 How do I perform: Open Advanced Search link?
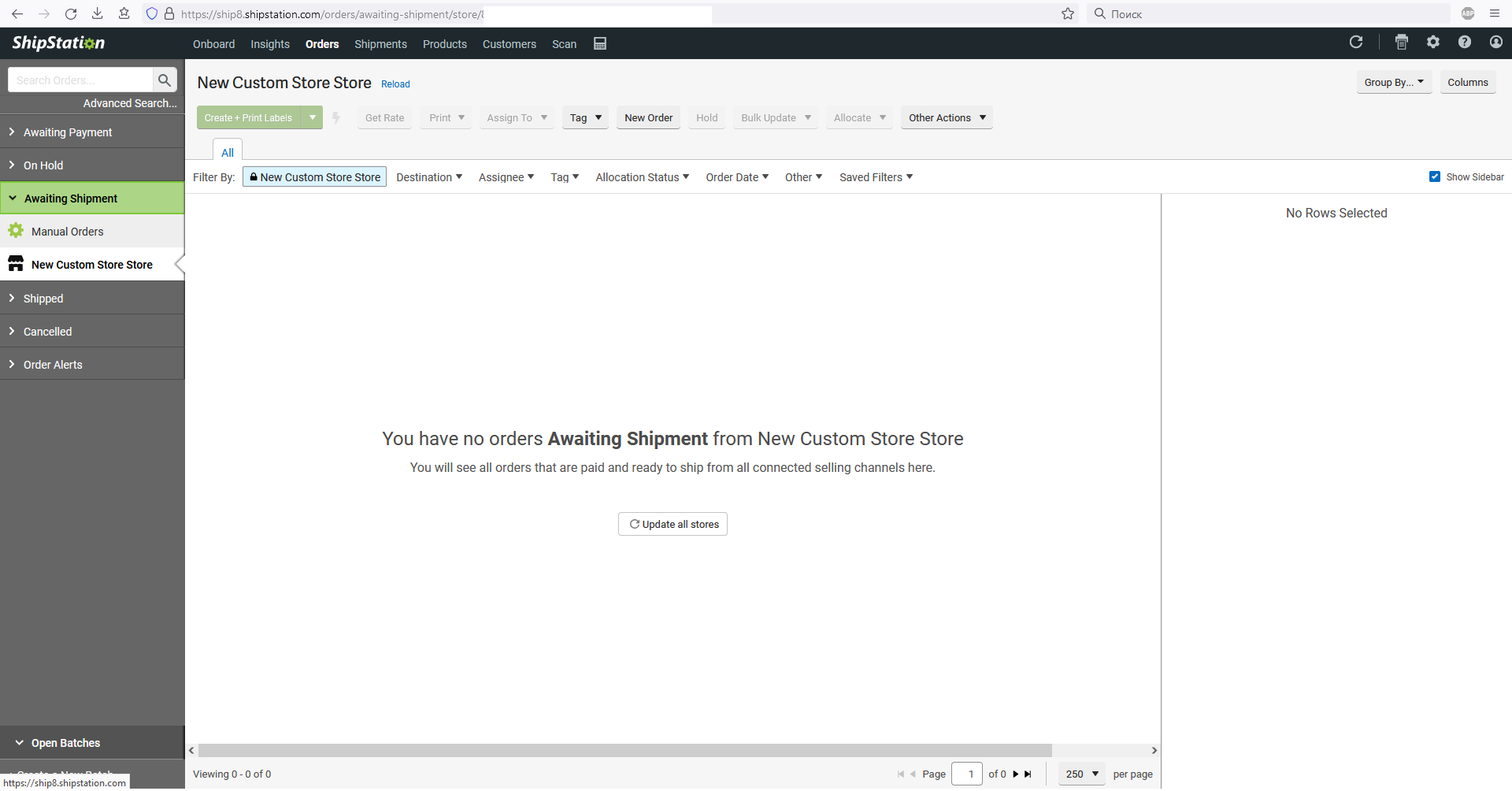click(130, 103)
